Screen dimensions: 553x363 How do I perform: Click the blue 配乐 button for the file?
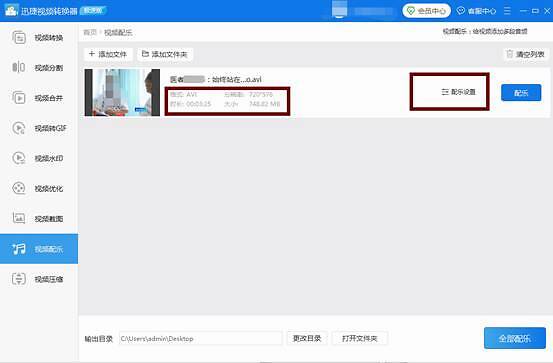coord(521,92)
